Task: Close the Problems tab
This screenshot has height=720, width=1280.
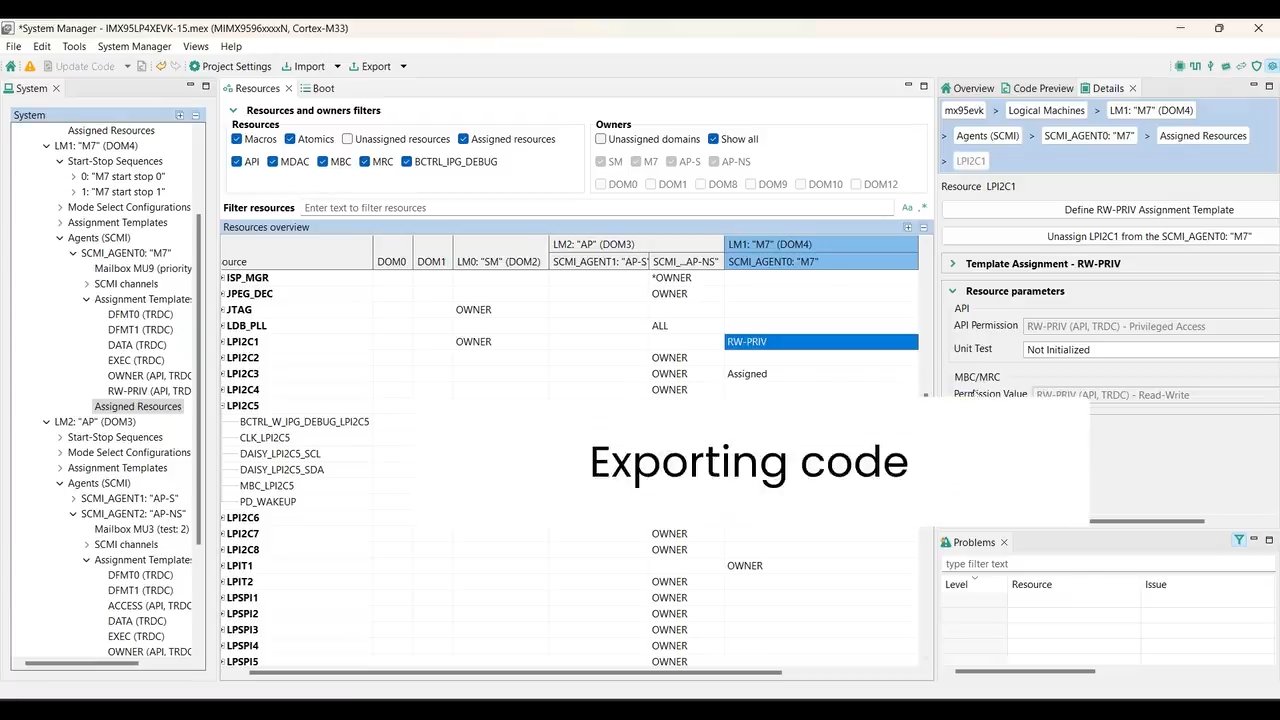Action: 1004,542
